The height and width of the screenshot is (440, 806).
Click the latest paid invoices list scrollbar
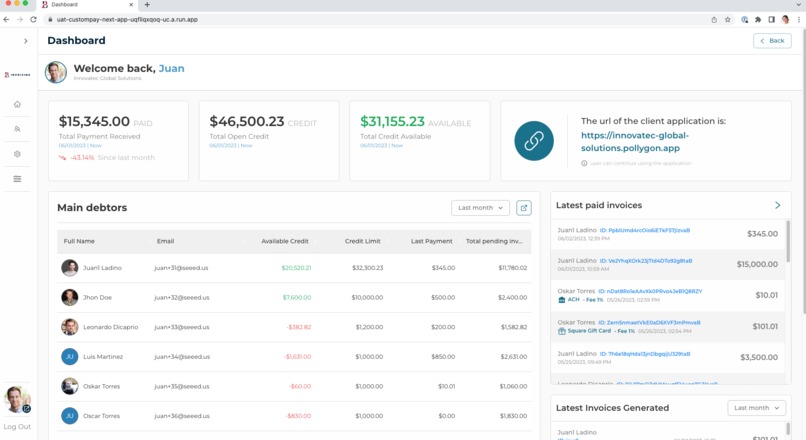pyautogui.click(x=788, y=242)
